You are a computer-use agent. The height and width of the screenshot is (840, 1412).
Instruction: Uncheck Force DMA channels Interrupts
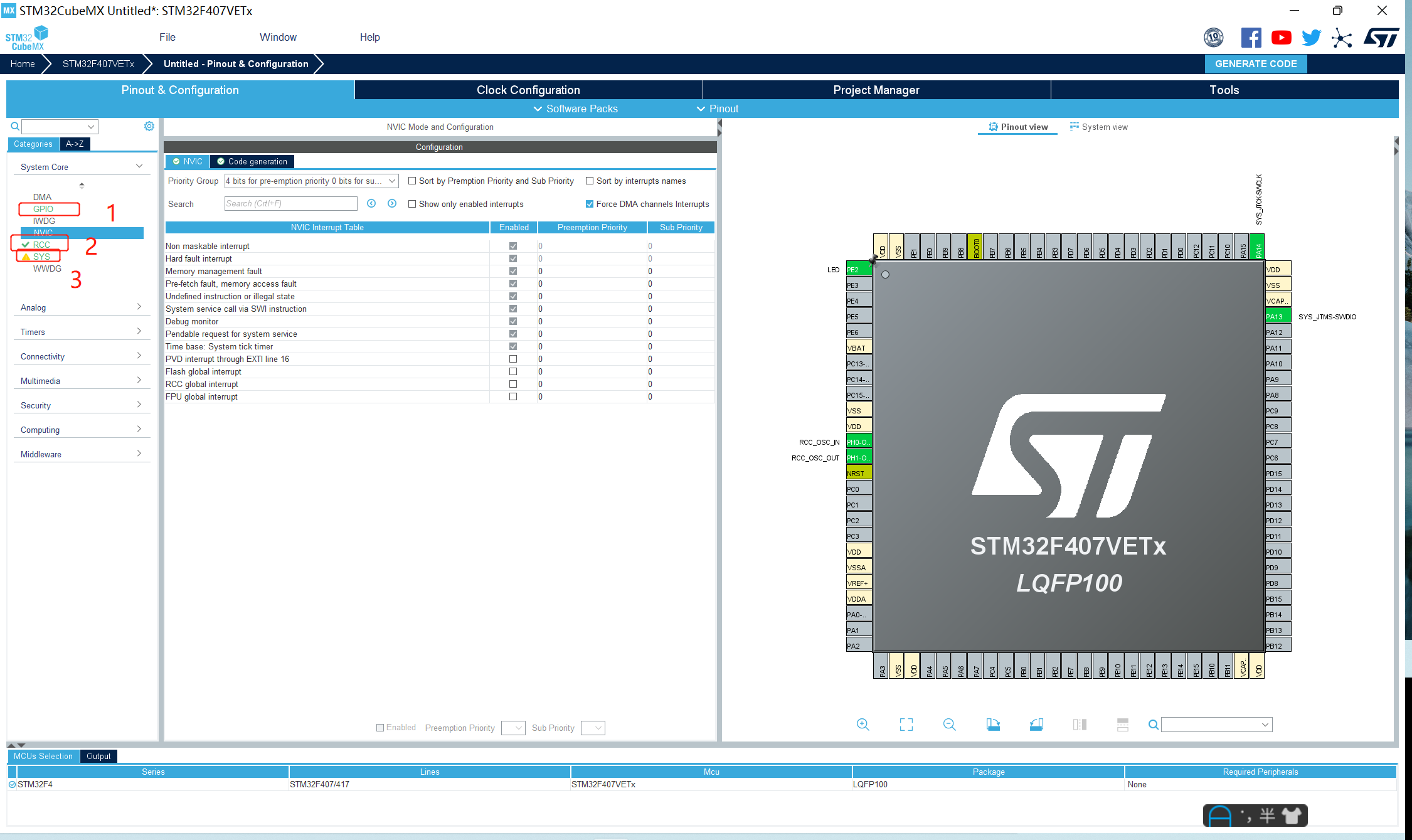[x=589, y=203]
